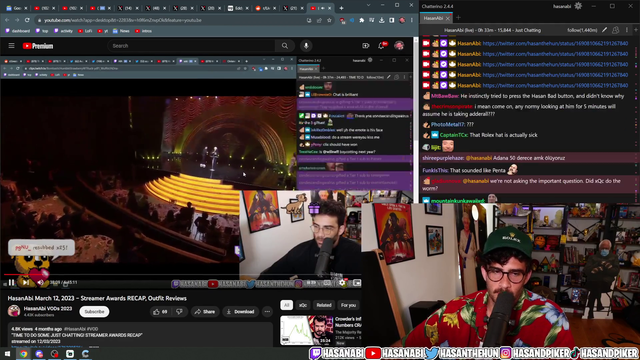Open the YouTube hamburger guide menu
640x360 pixels.
point(11,46)
